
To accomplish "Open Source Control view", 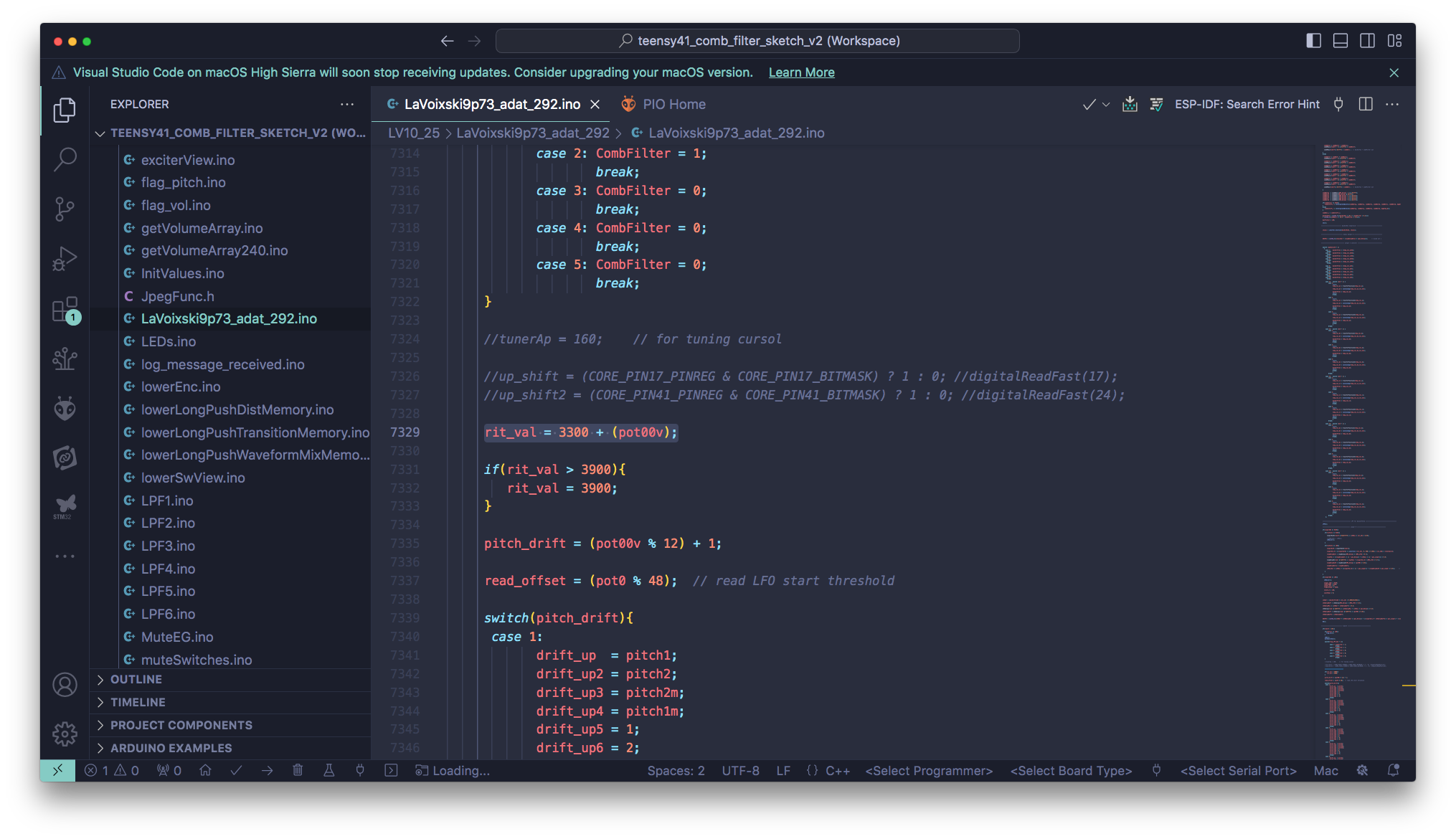I will [65, 209].
